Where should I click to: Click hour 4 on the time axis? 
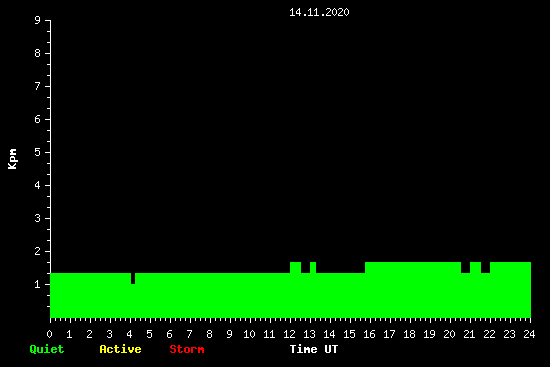click(129, 334)
